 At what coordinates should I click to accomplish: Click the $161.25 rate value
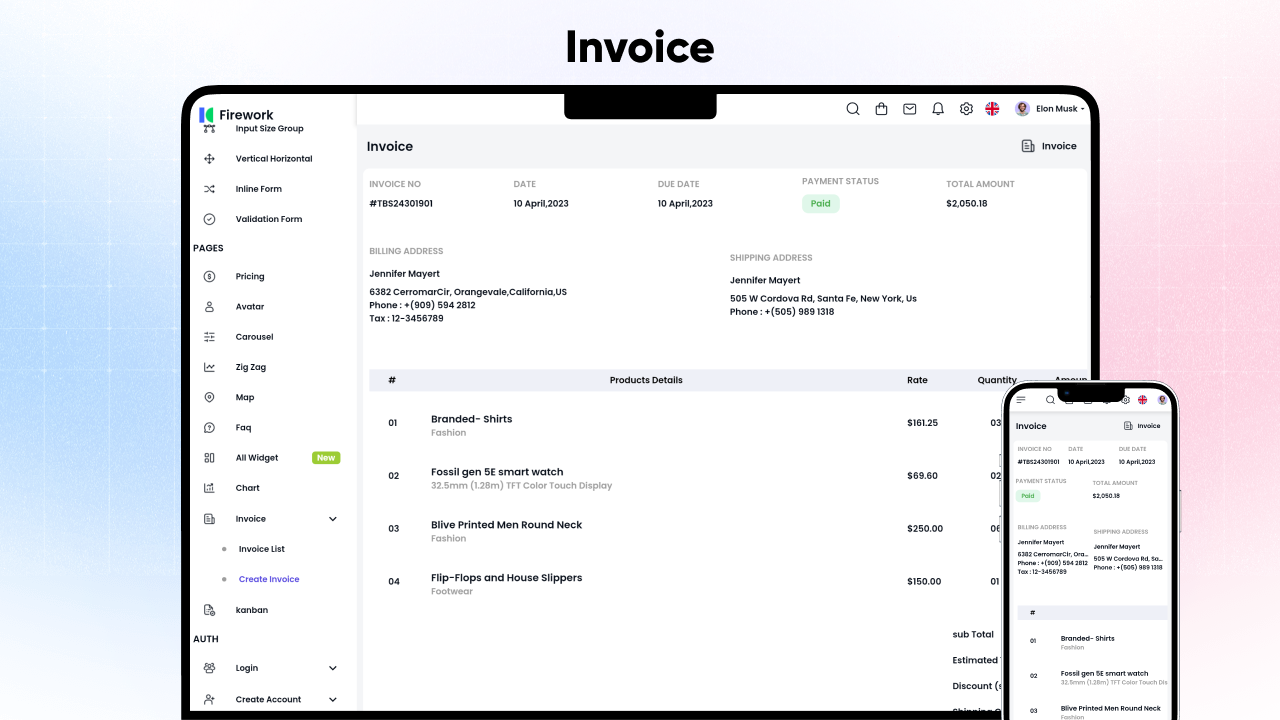pyautogui.click(x=922, y=423)
